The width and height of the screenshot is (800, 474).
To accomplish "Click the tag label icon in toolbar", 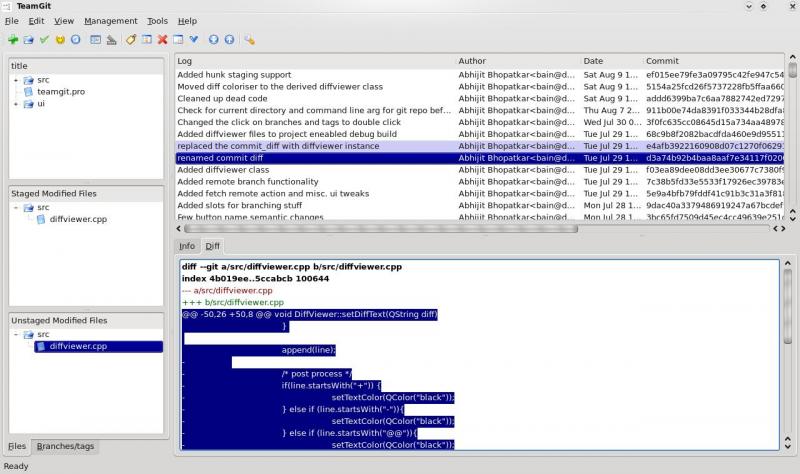I will pos(131,40).
